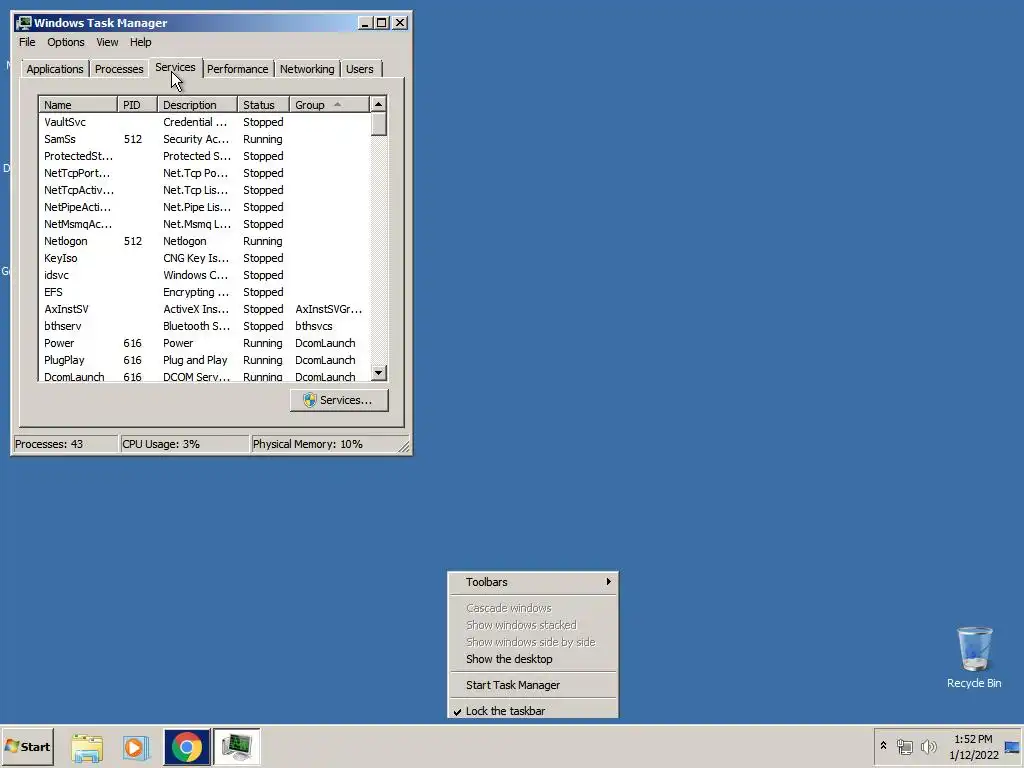
Task: Select the Netlogon service row
Action: (204, 241)
